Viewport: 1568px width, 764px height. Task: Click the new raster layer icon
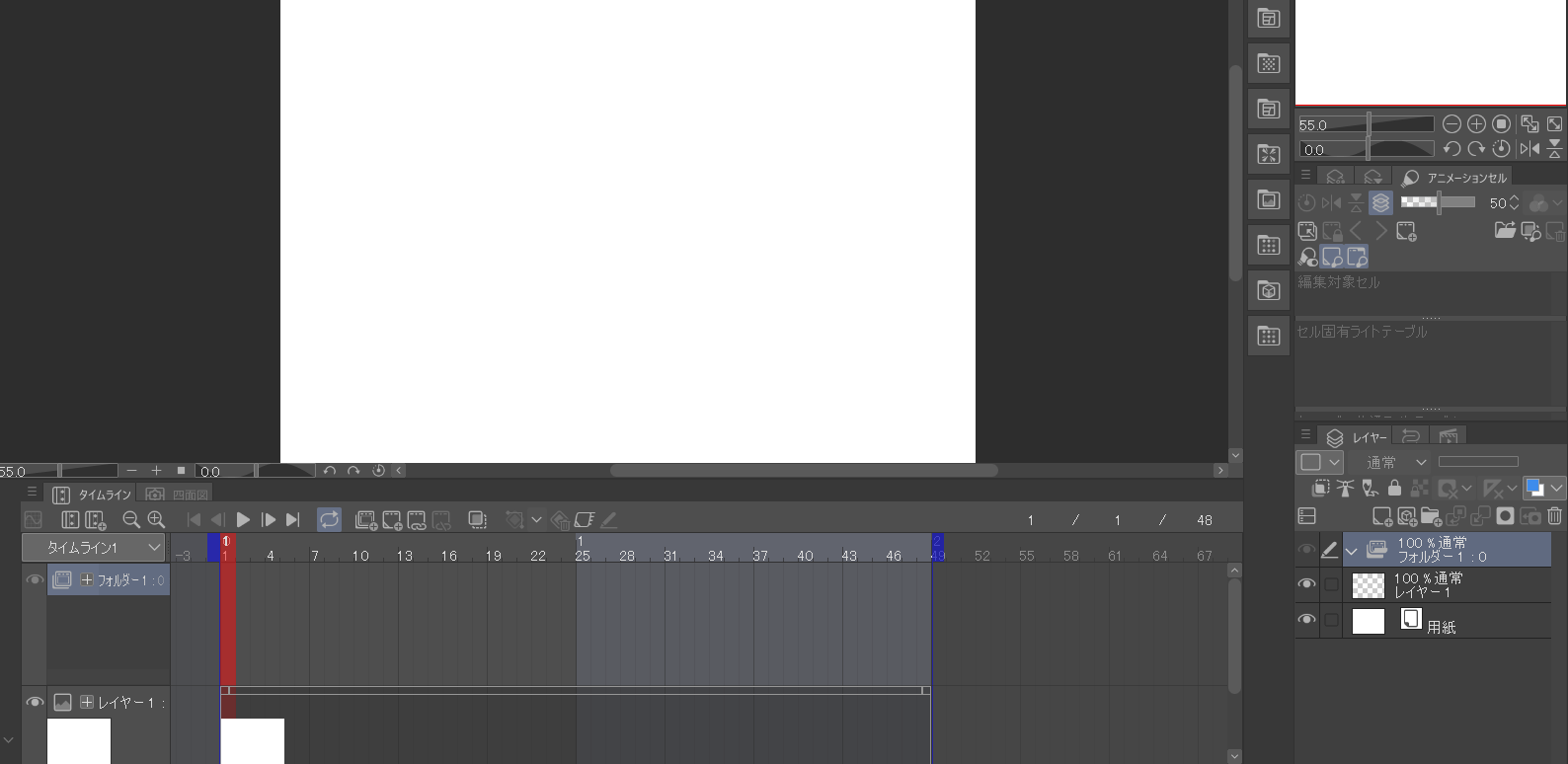pyautogui.click(x=1382, y=516)
